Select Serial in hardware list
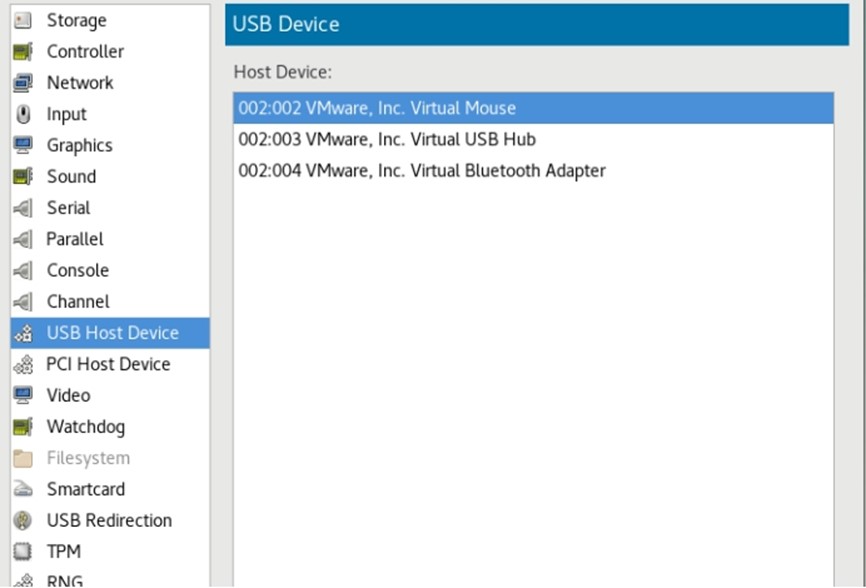 (68, 208)
